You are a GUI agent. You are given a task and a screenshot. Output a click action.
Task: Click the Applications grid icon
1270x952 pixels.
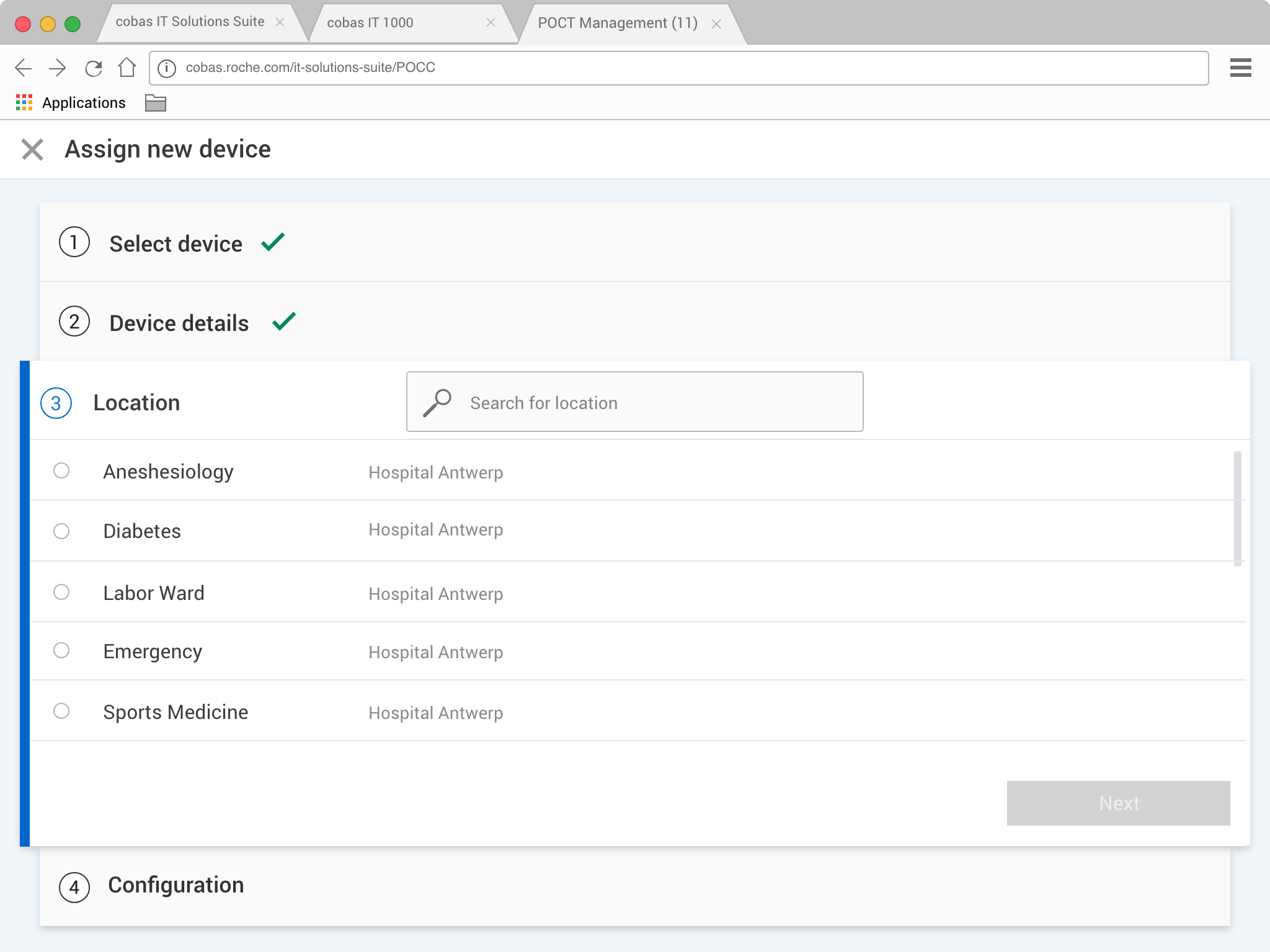[24, 103]
